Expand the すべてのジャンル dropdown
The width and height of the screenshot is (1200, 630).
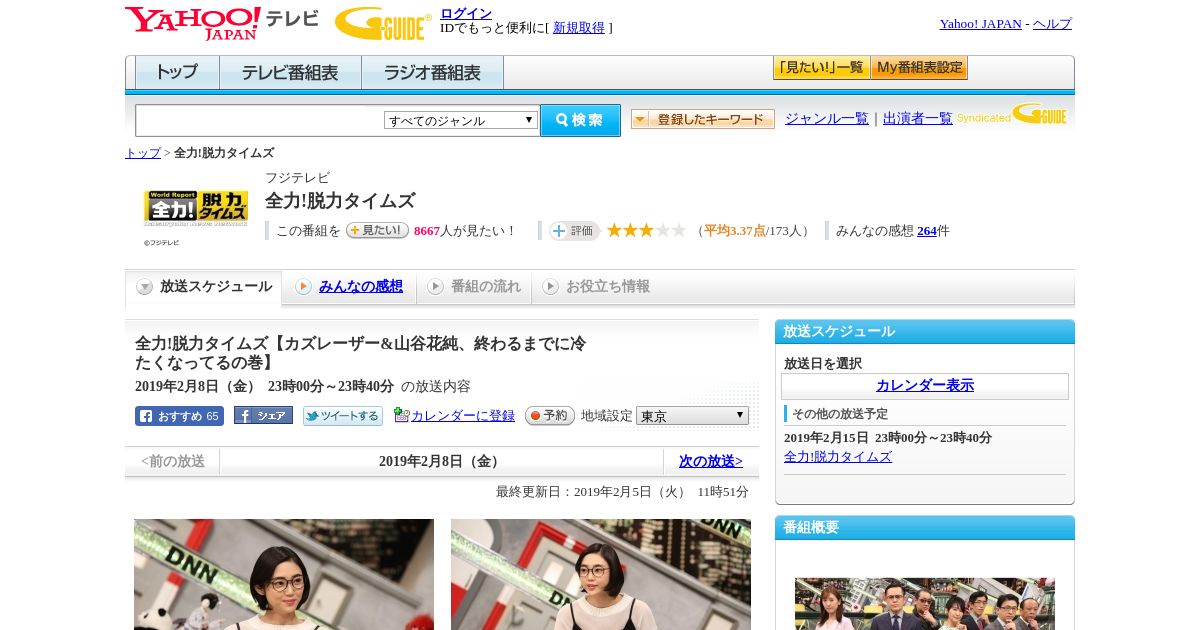pyautogui.click(x=461, y=120)
